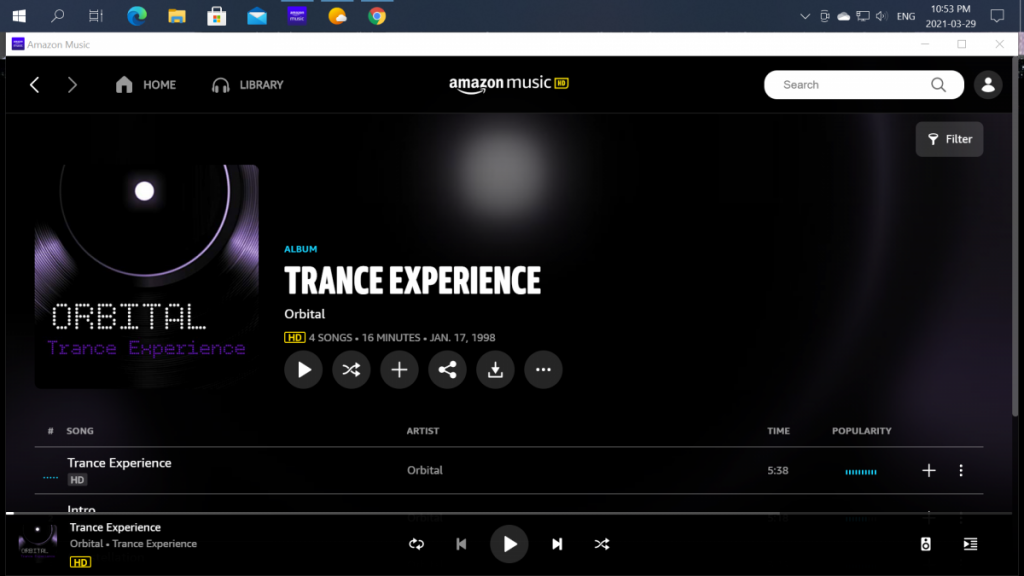The width and height of the screenshot is (1024, 576).
Task: Click the vertical scrollbar of the album page
Action: pyautogui.click(x=1015, y=236)
